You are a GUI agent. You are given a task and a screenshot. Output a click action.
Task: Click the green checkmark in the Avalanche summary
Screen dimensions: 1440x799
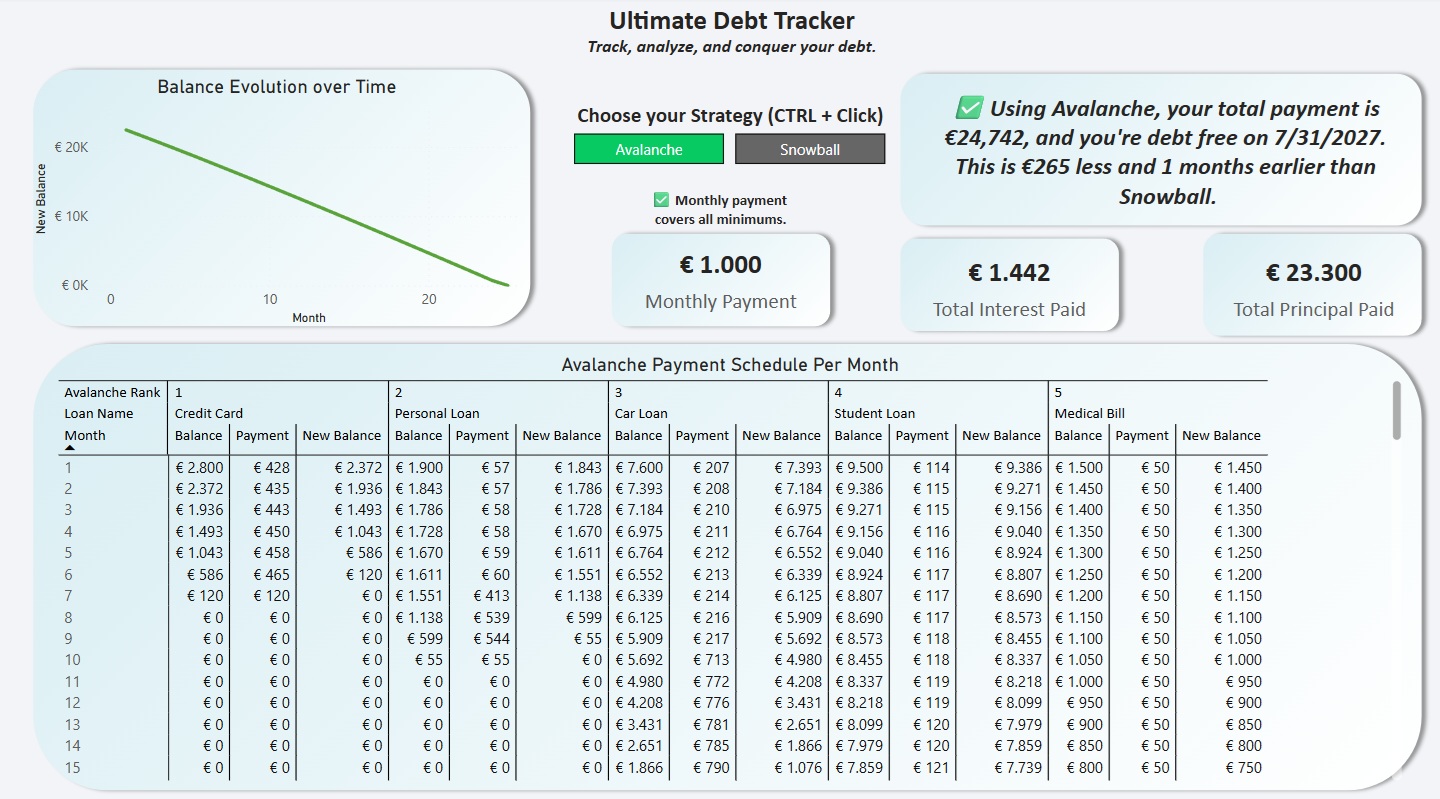tap(969, 107)
